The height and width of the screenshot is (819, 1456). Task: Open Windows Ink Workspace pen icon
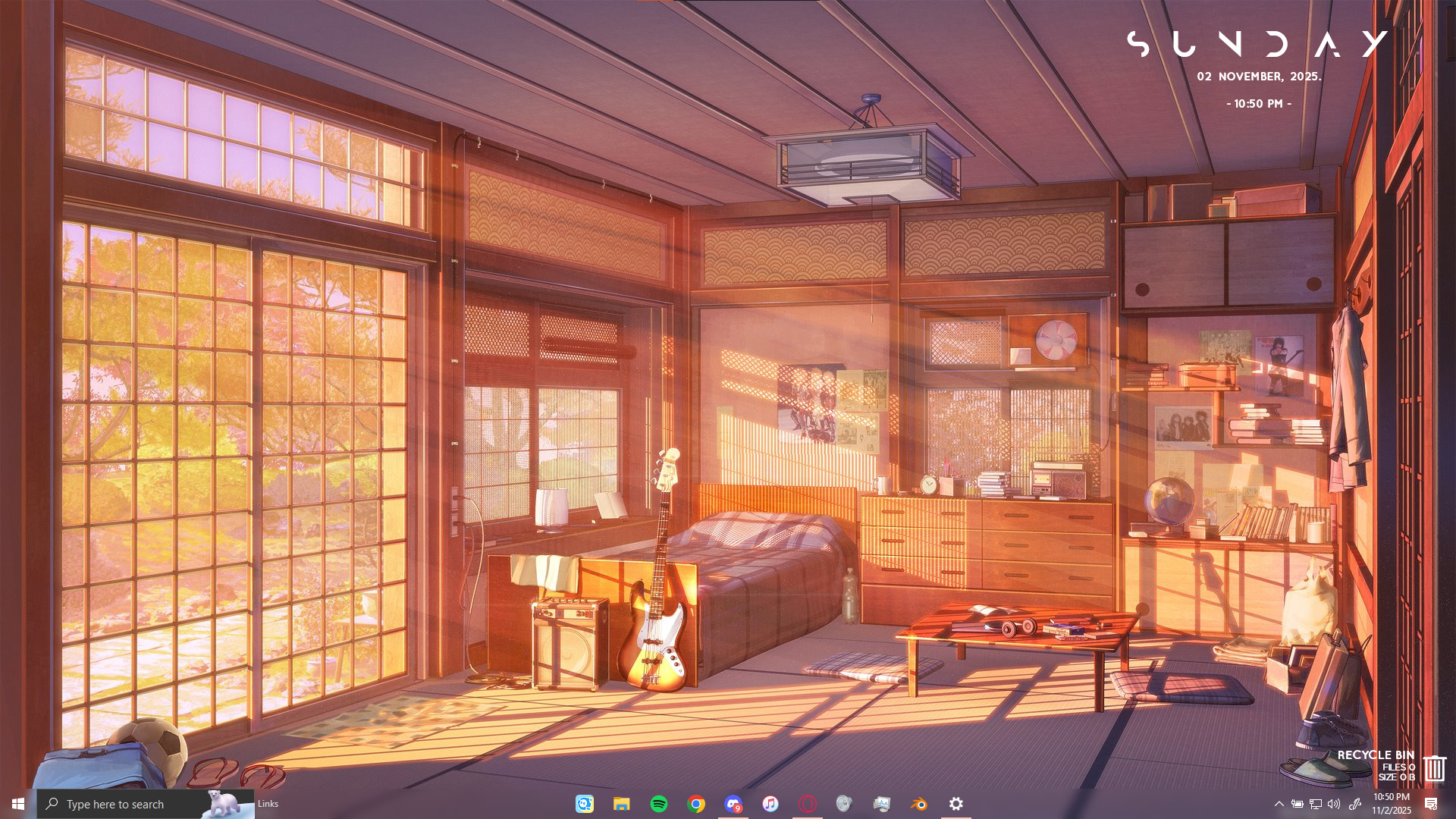tap(1355, 804)
